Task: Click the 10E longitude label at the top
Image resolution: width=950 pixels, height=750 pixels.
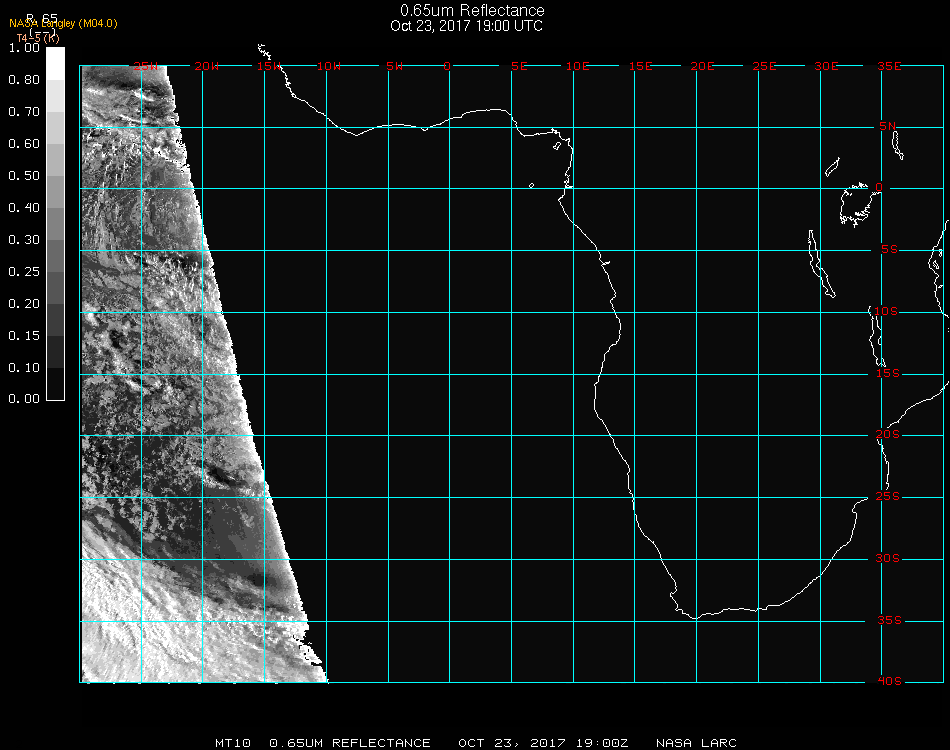Action: (578, 66)
